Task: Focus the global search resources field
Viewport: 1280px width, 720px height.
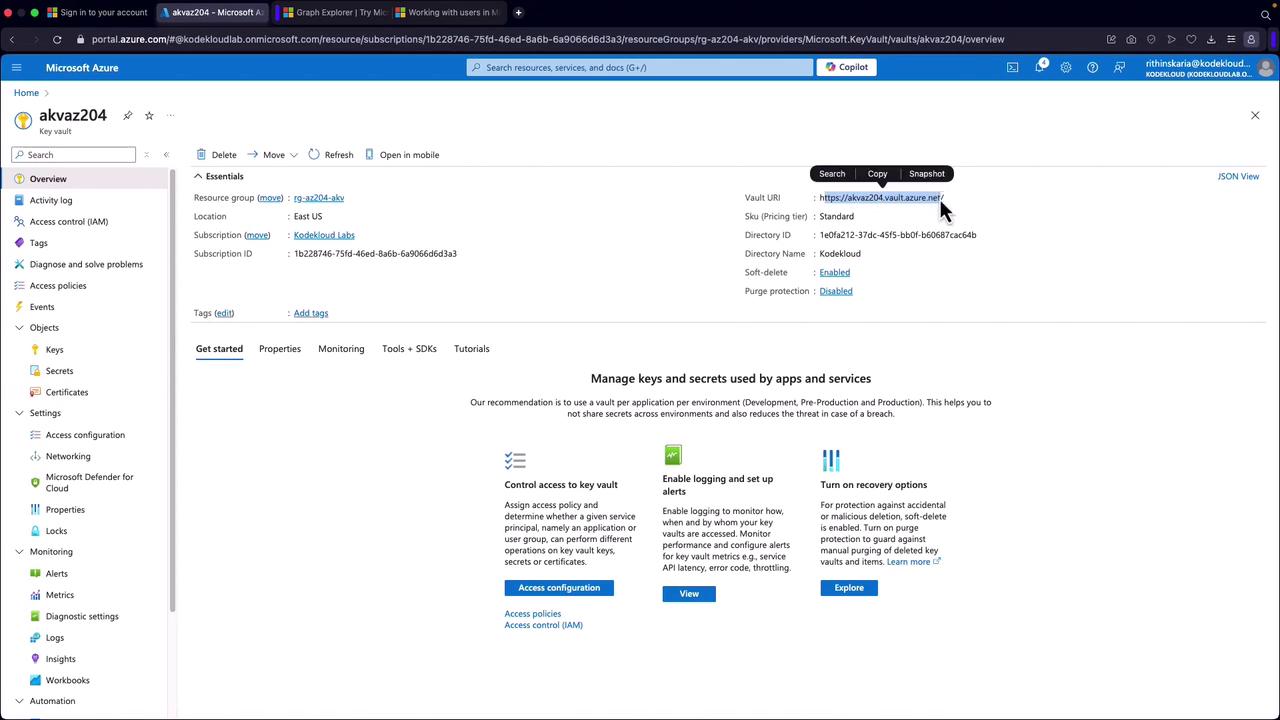Action: click(640, 67)
